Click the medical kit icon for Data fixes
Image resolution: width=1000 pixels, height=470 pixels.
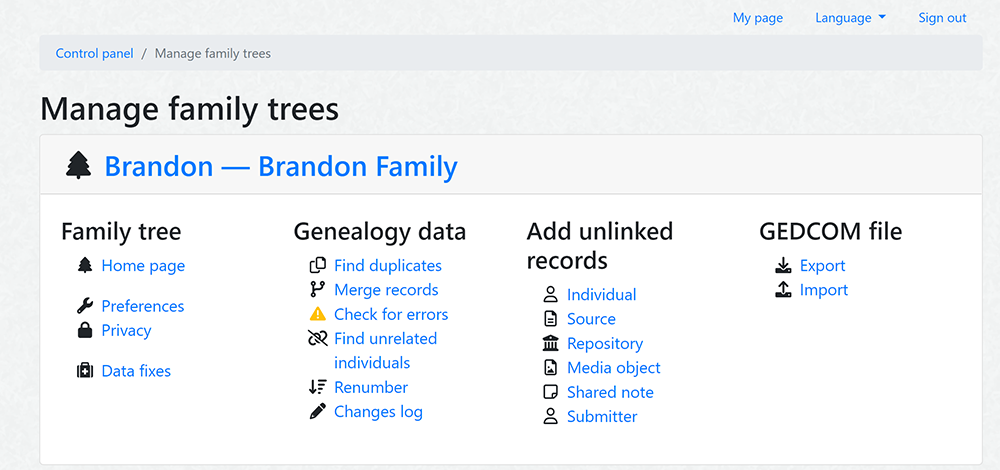tap(85, 371)
